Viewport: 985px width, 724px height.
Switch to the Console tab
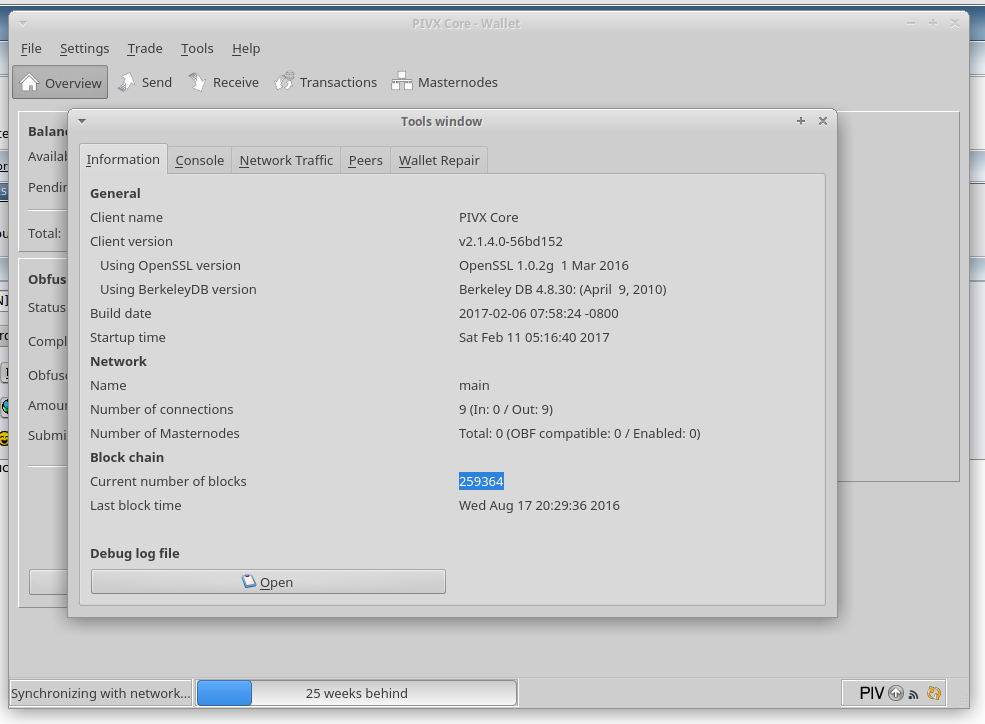coord(200,160)
